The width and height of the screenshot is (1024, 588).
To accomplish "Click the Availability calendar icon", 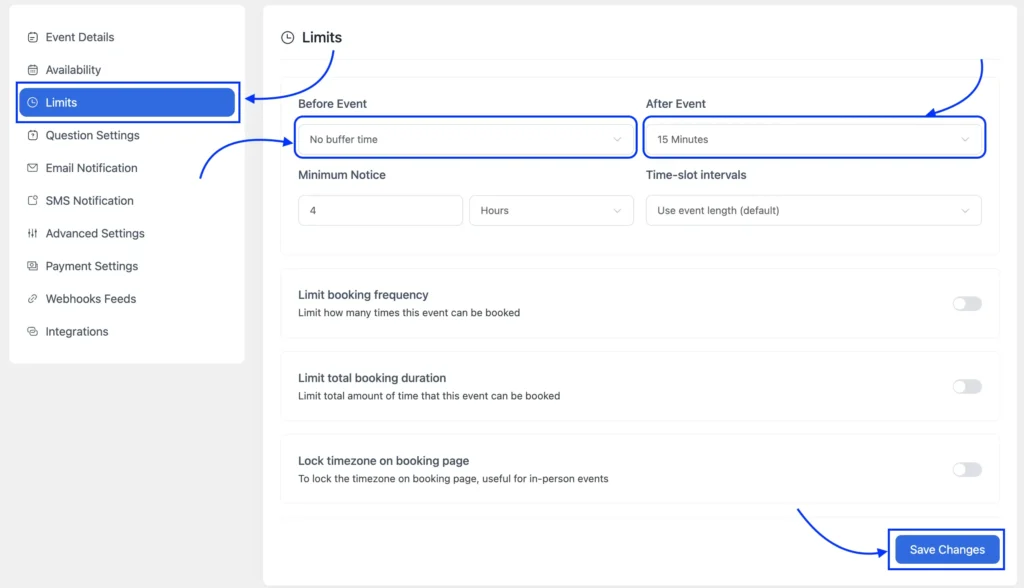I will click(33, 70).
